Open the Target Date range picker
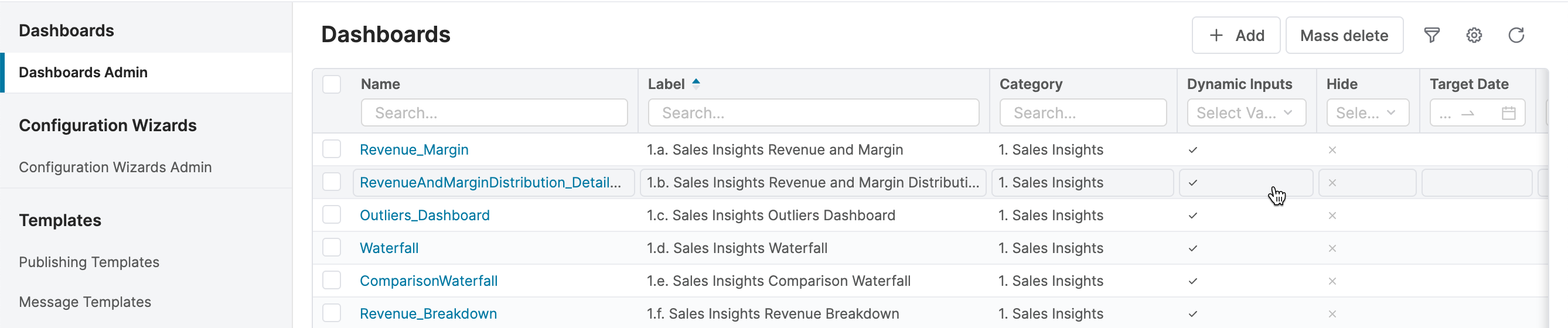Image resolution: width=1568 pixels, height=328 pixels. [x=1467, y=113]
